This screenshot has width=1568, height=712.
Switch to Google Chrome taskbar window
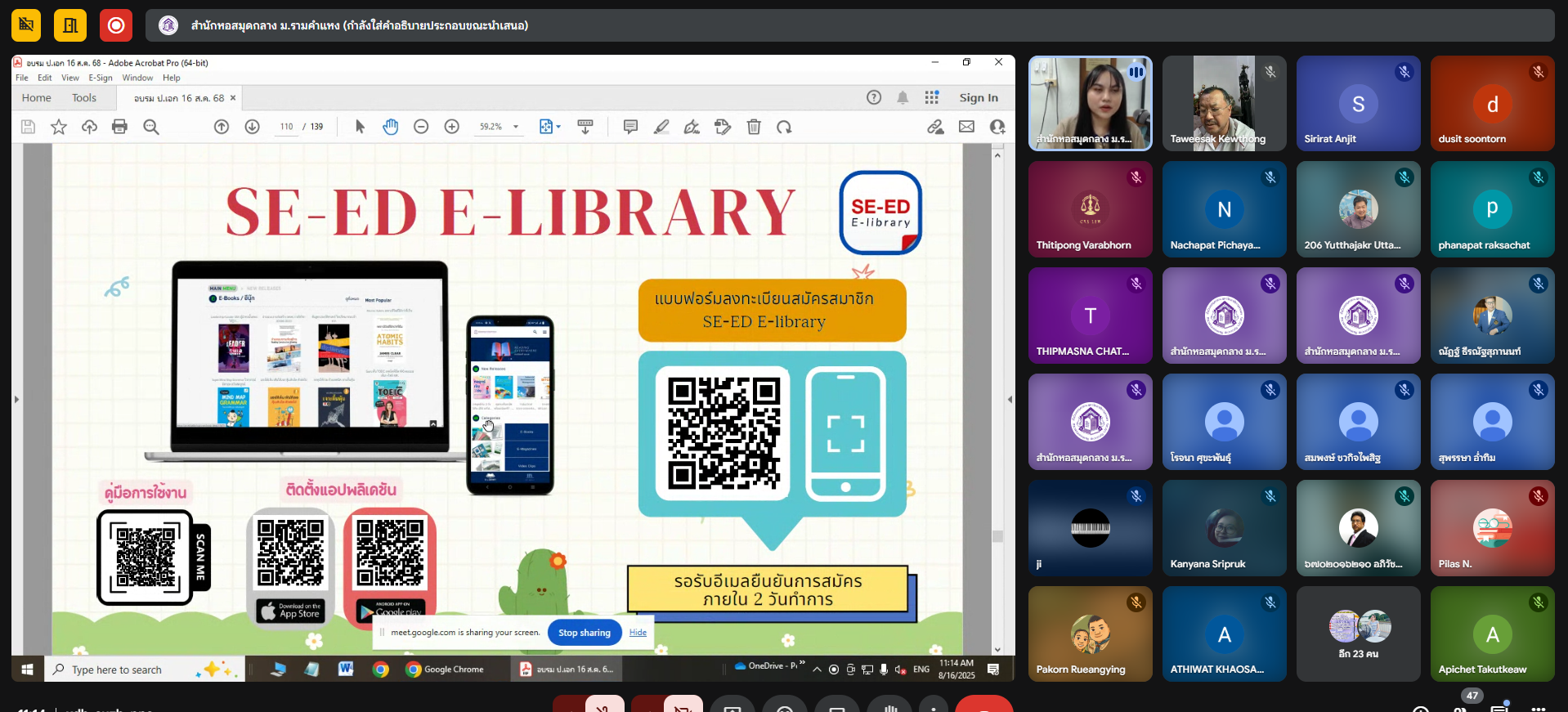(446, 669)
